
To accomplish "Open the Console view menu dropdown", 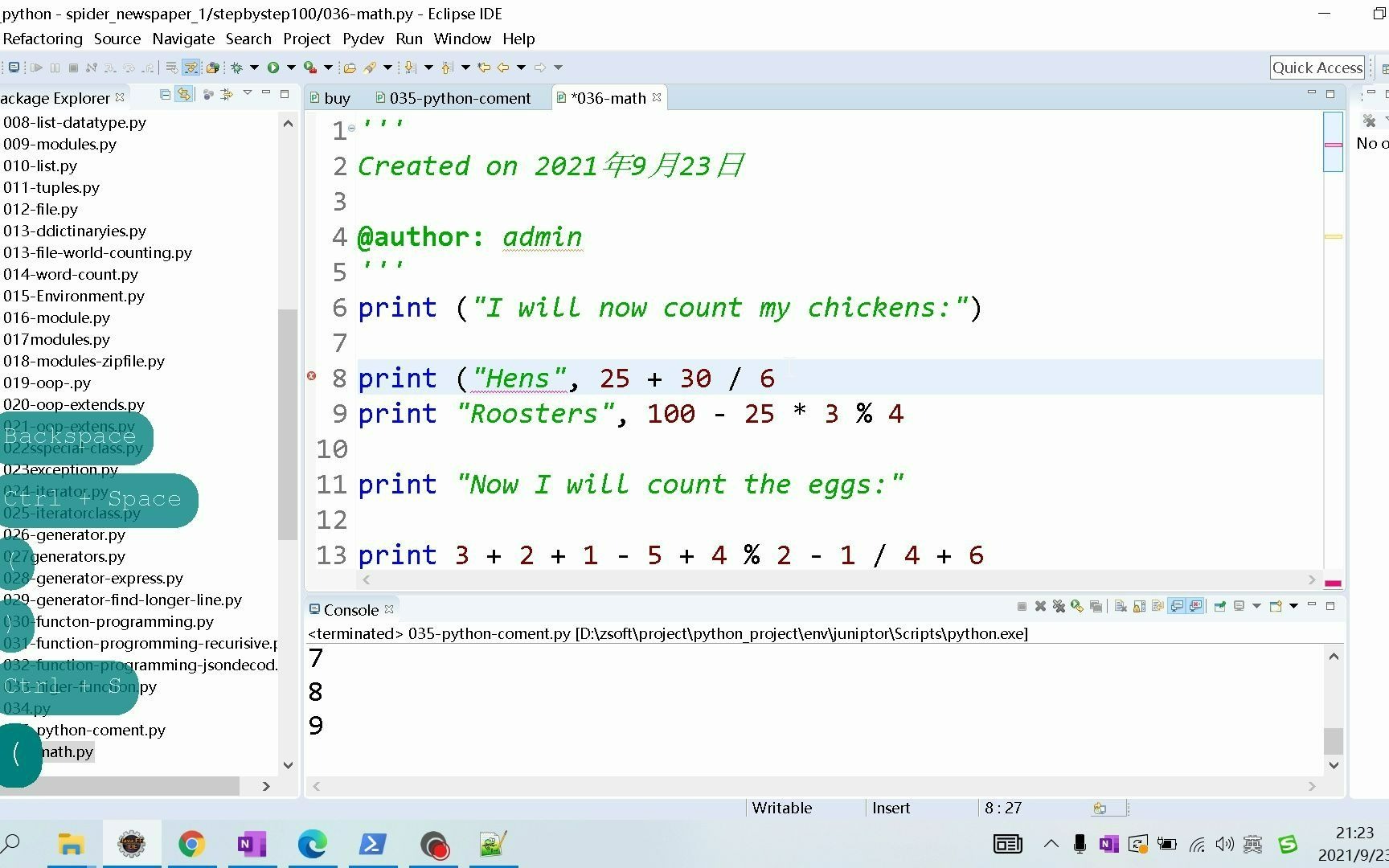I will coord(1293,606).
